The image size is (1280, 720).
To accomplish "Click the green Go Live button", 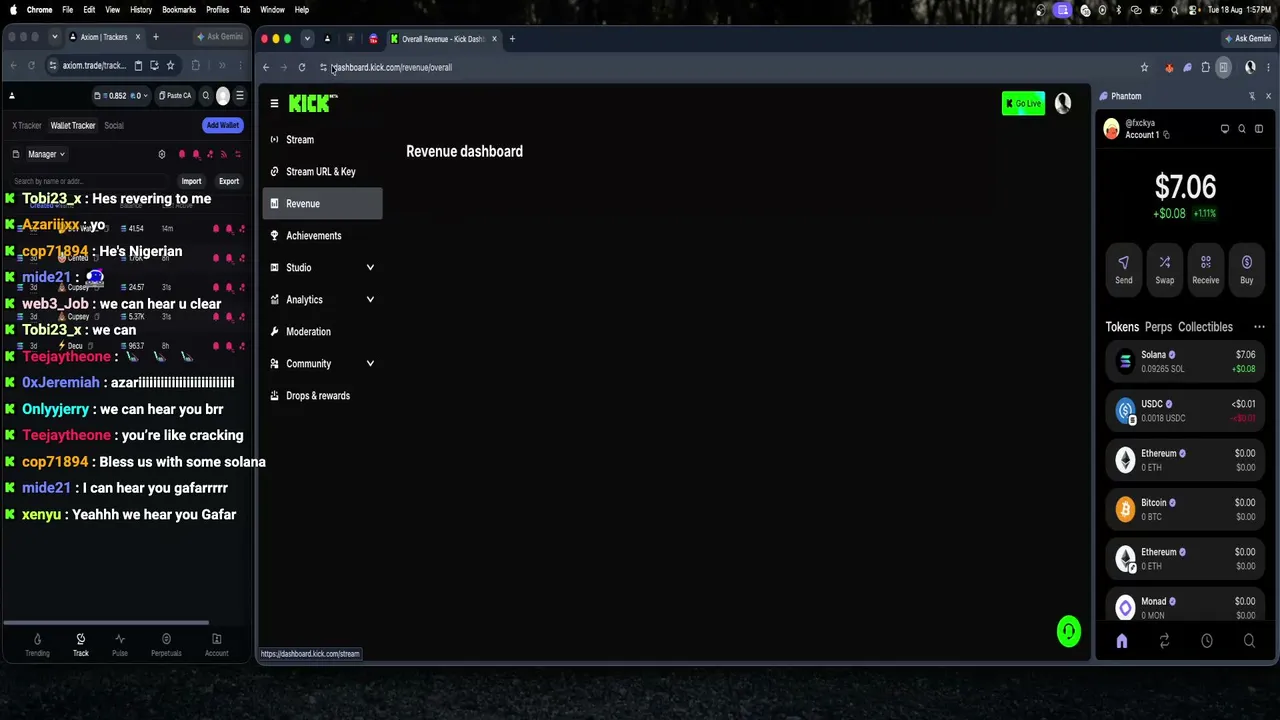I will point(1023,104).
